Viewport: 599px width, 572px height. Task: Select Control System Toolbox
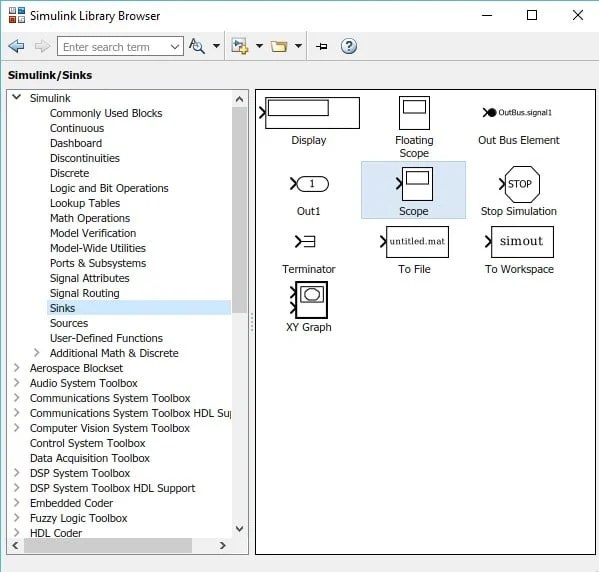pyautogui.click(x=87, y=443)
